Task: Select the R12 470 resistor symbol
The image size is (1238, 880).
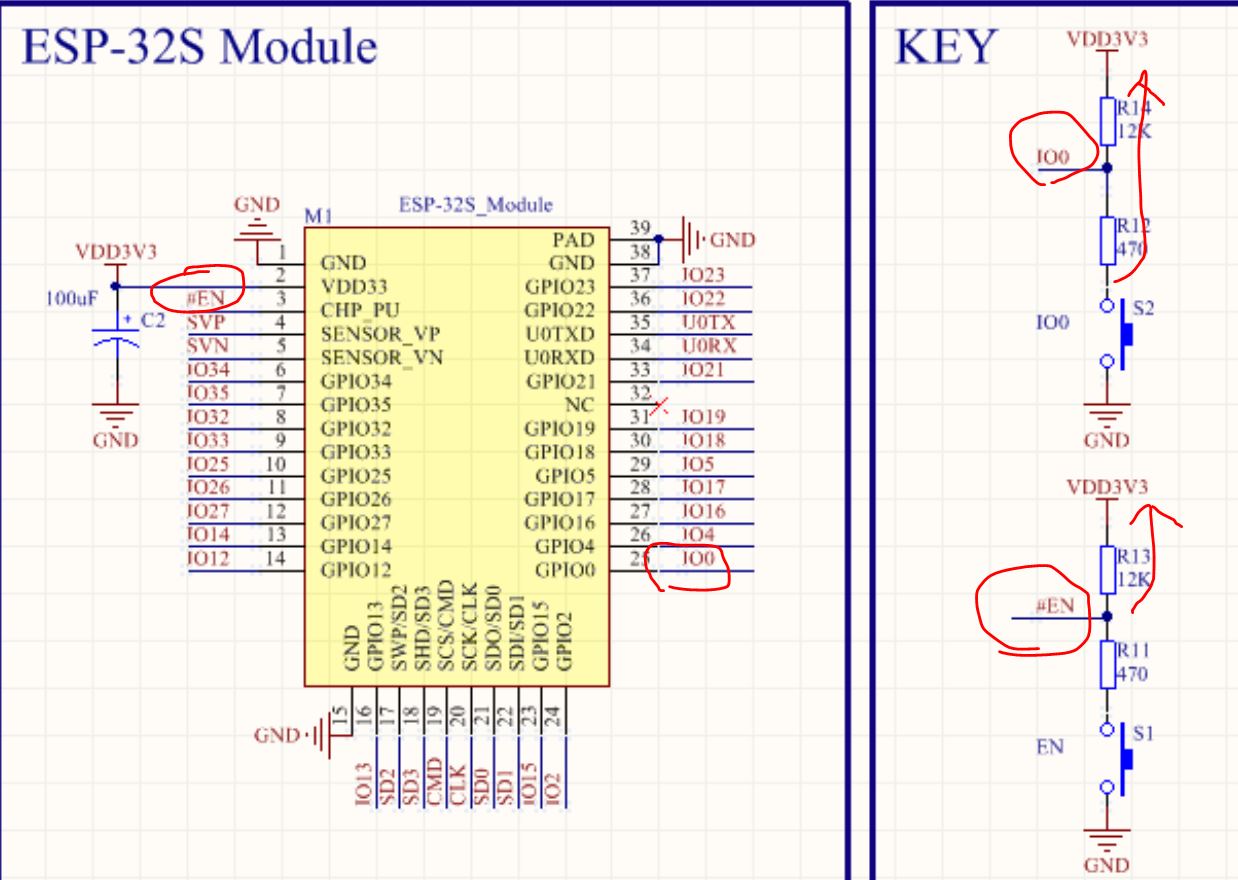Action: (1106, 237)
